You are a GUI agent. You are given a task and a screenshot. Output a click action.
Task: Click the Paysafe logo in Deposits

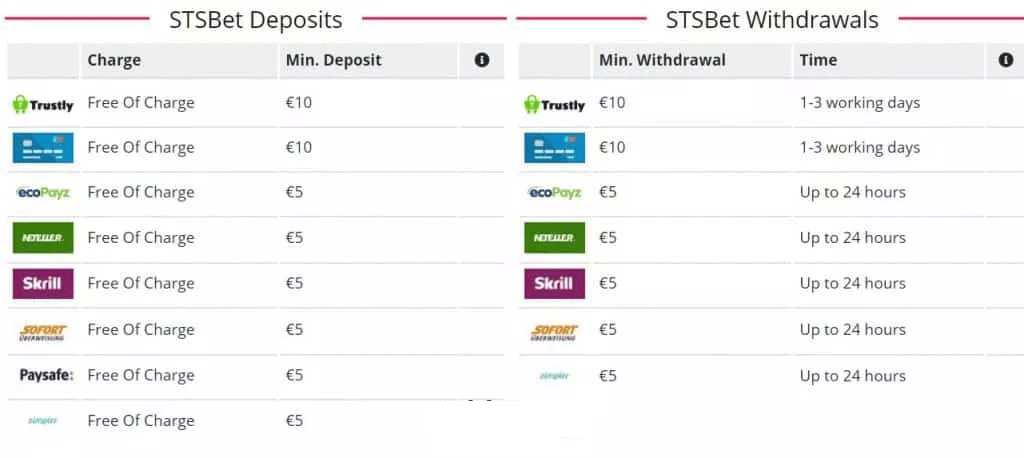[x=46, y=375]
